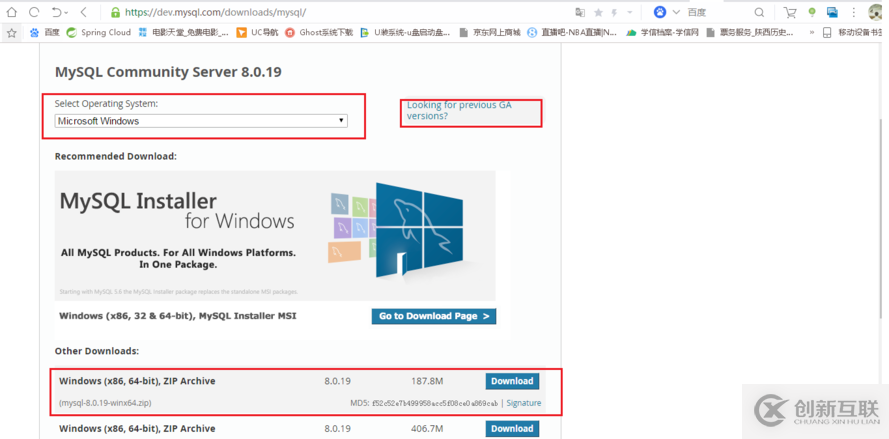Click the Recommended Download: label

click(x=116, y=156)
